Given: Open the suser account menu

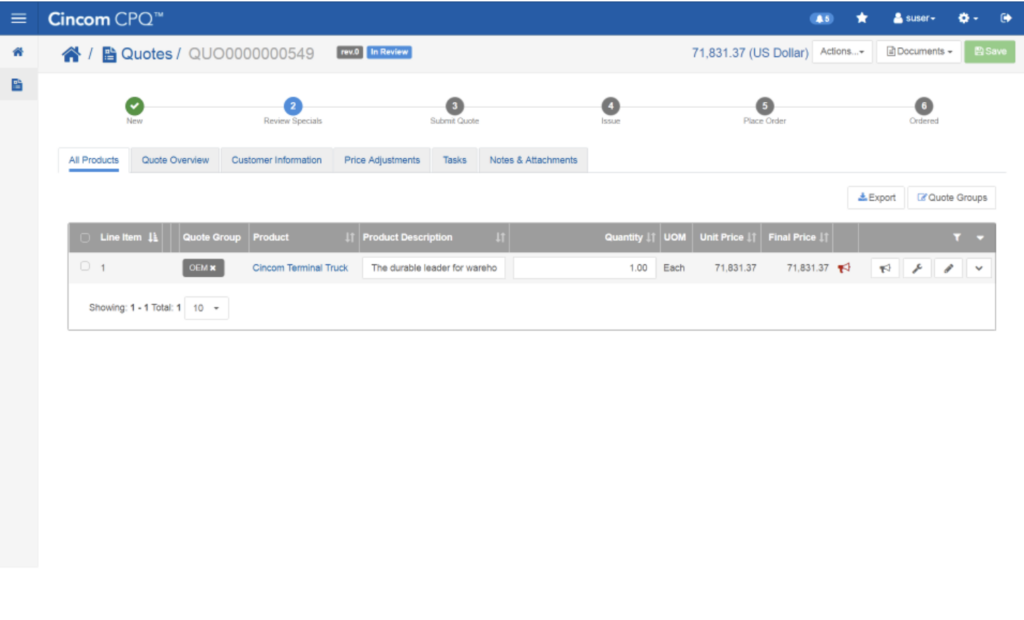Looking at the screenshot, I should (x=914, y=18).
